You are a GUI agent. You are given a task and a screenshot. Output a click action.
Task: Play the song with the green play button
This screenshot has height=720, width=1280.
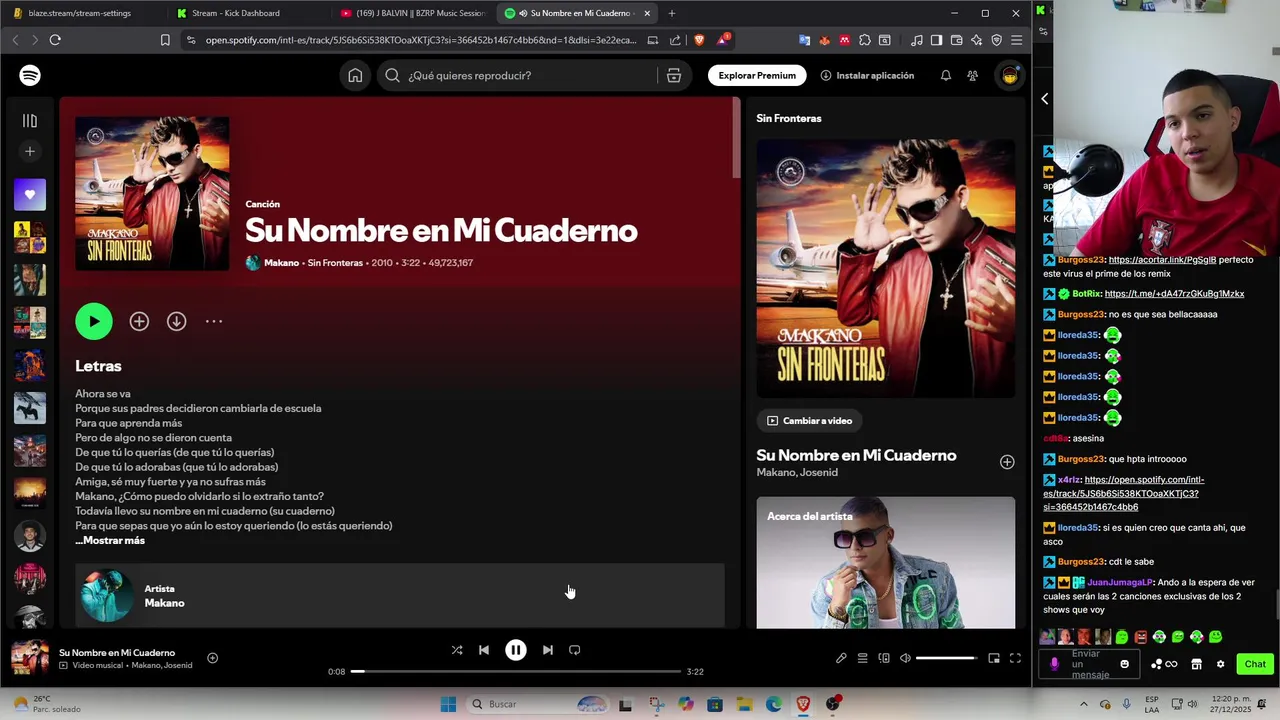(x=94, y=321)
